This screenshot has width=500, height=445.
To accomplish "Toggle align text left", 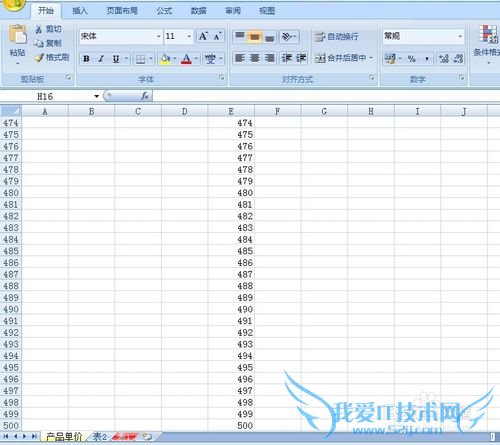I will (x=240, y=58).
